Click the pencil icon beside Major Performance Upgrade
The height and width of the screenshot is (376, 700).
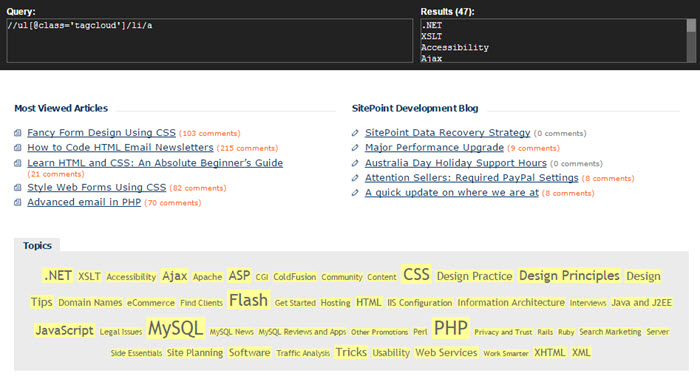tap(355, 147)
